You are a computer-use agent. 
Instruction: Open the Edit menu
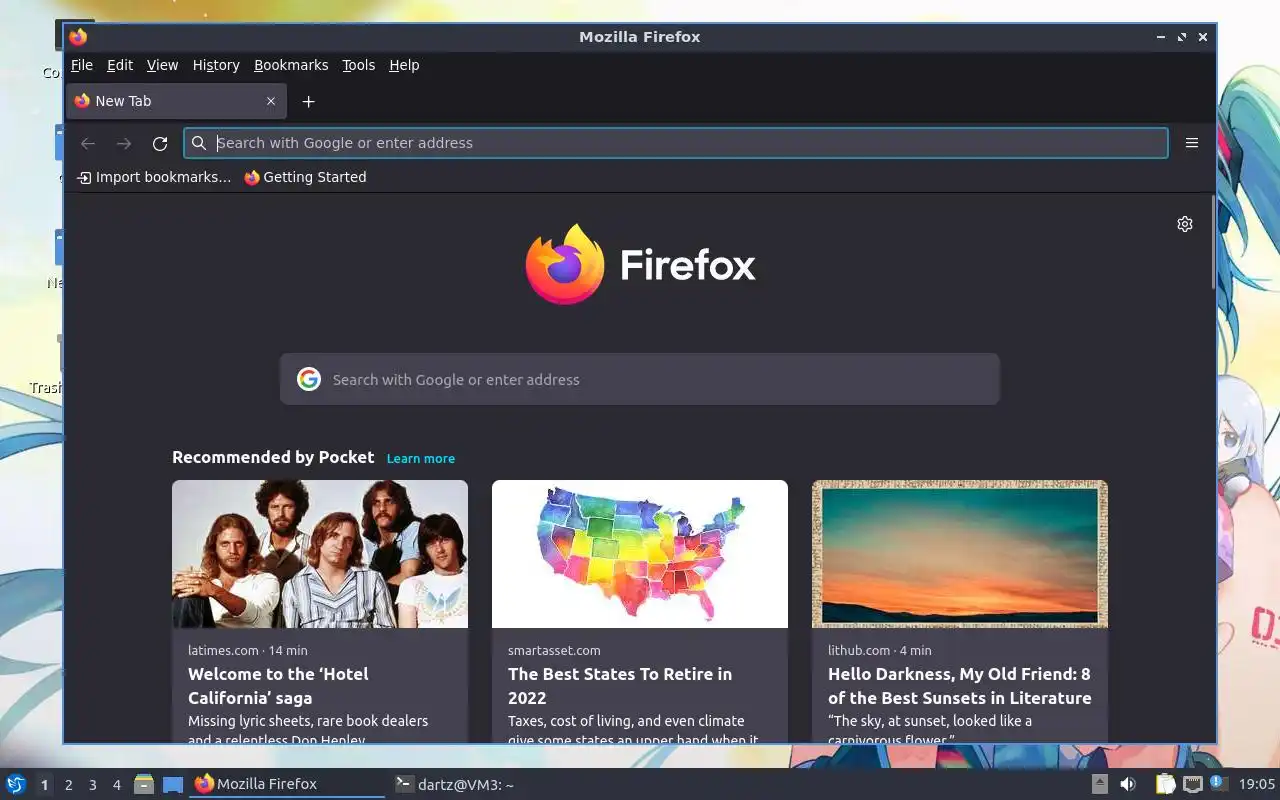120,65
